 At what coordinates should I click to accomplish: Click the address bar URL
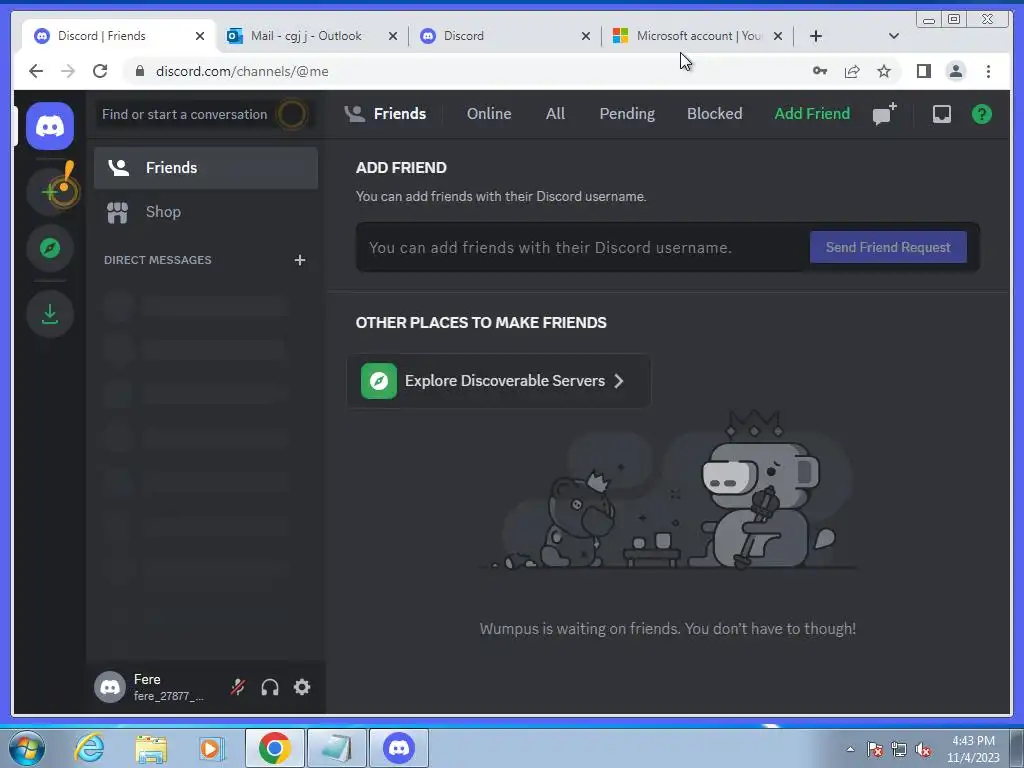[x=242, y=71]
